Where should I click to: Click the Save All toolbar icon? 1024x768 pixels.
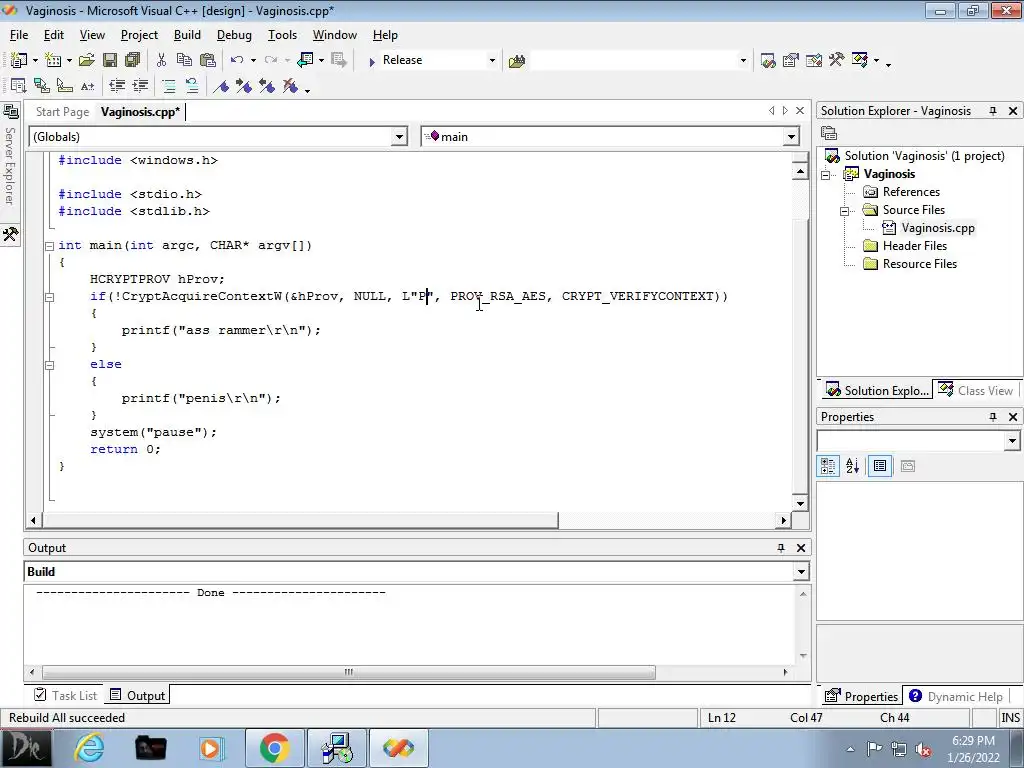[133, 60]
